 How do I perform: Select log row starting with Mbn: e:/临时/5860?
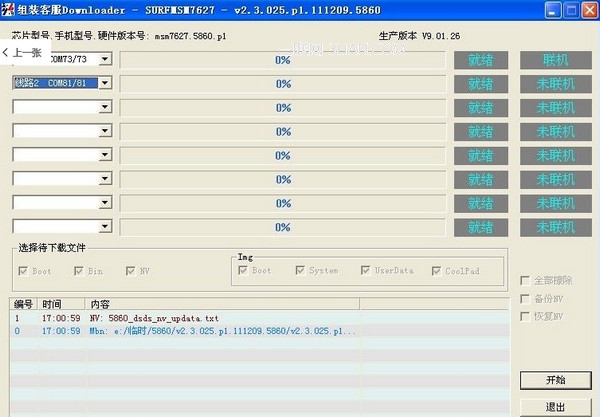[259, 331]
